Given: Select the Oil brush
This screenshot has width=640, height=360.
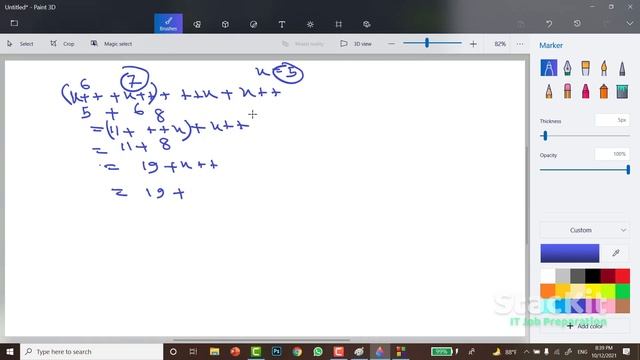Looking at the screenshot, I should coord(586,68).
